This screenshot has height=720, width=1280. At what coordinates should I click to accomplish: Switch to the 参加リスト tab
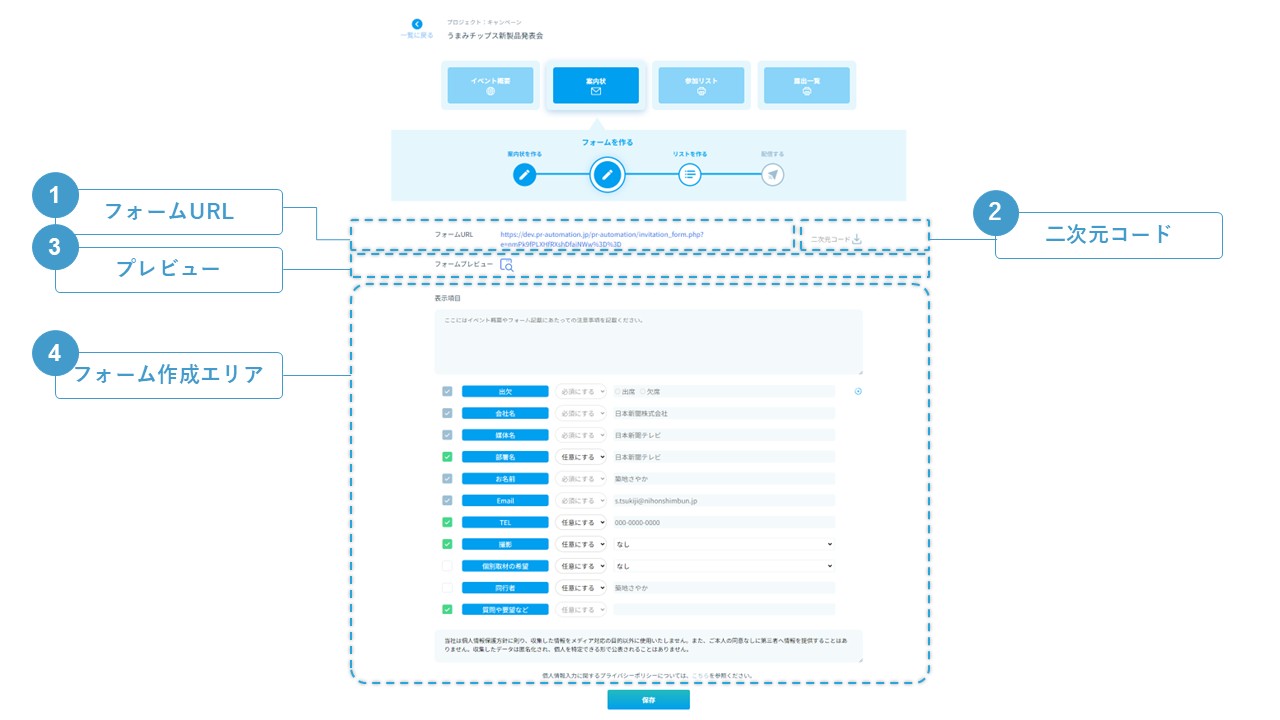click(701, 86)
